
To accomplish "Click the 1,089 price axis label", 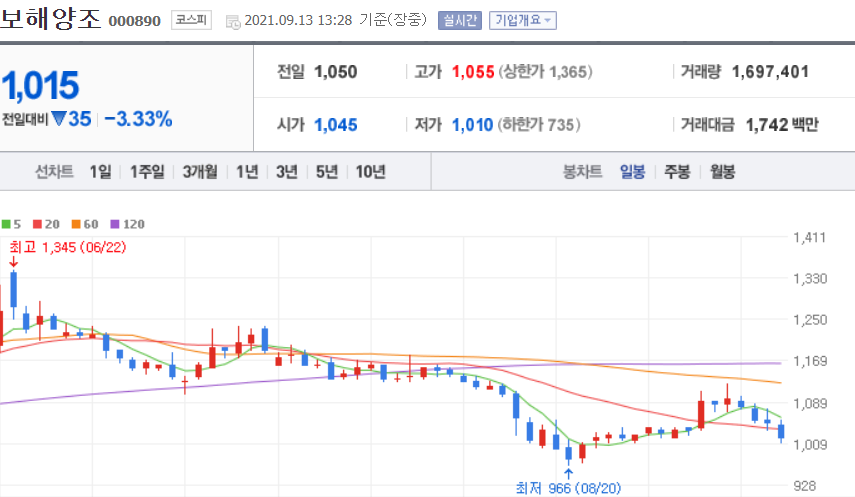I will pos(810,404).
